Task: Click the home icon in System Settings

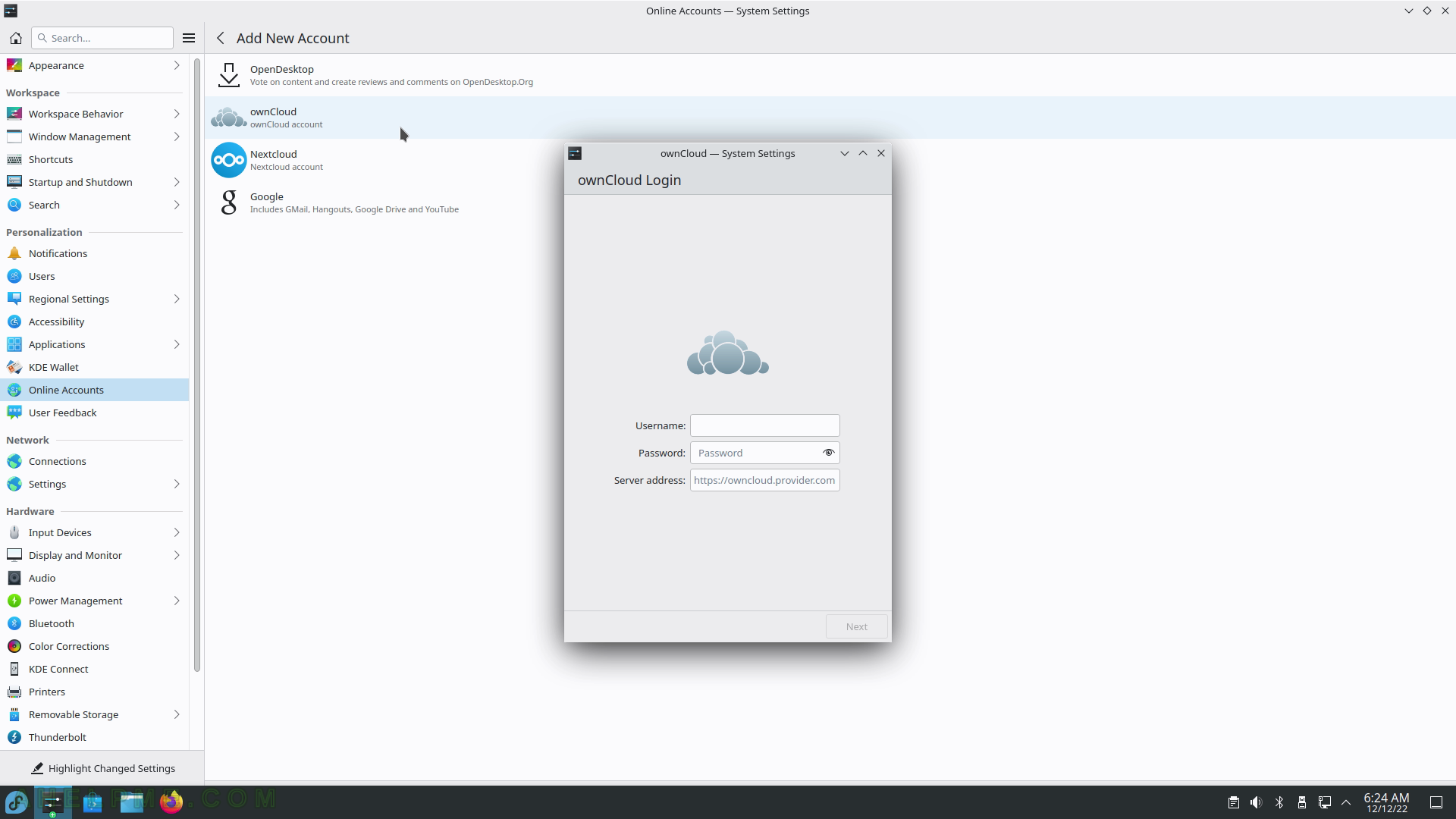Action: point(15,38)
